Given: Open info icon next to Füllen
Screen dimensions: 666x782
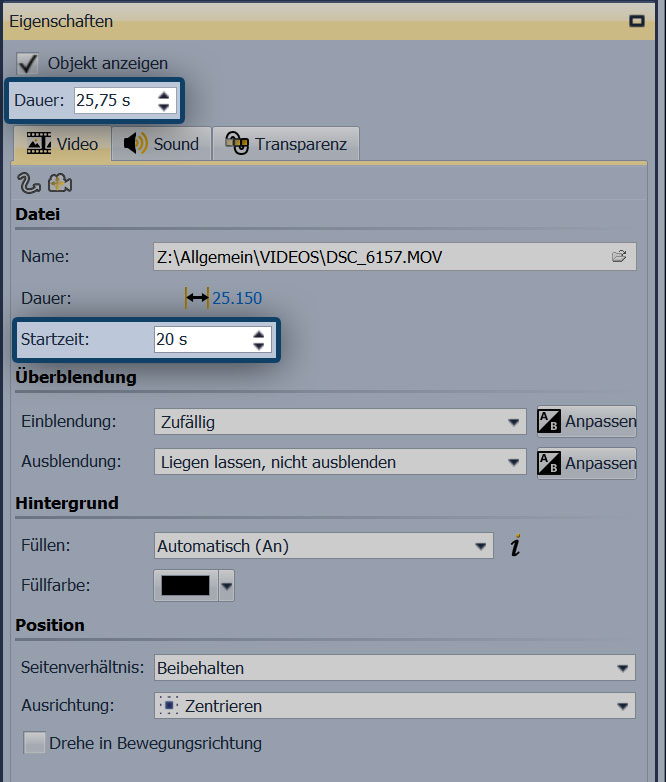Looking at the screenshot, I should coord(515,545).
